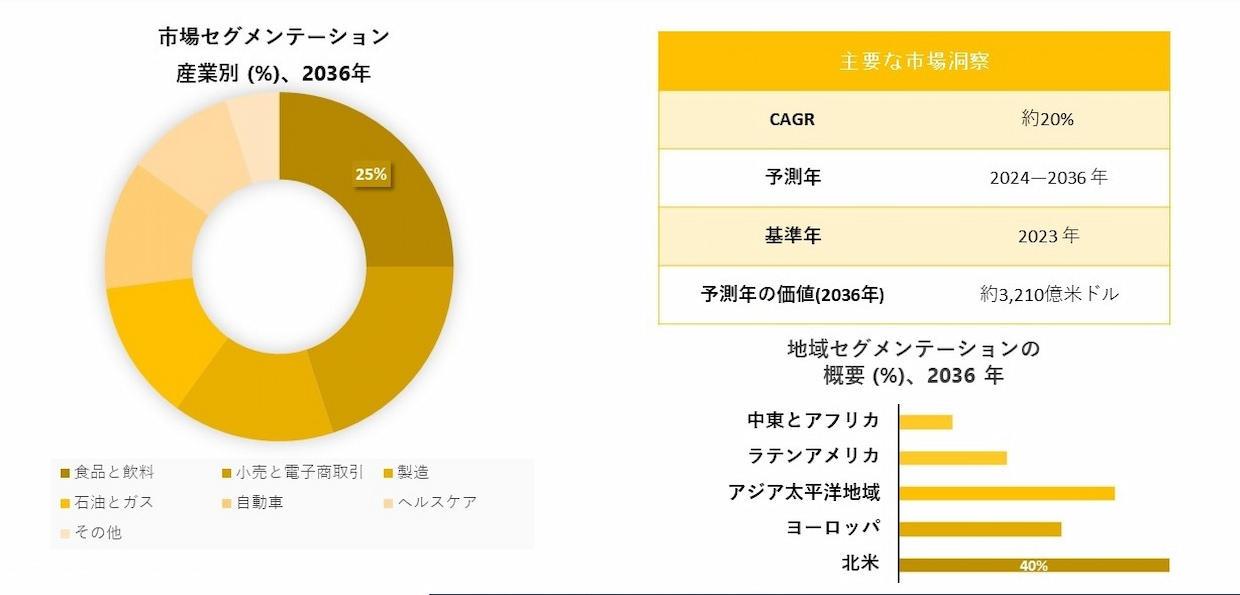Click the 中東とアフリカ bar
This screenshot has height=595, width=1240.
(926, 422)
